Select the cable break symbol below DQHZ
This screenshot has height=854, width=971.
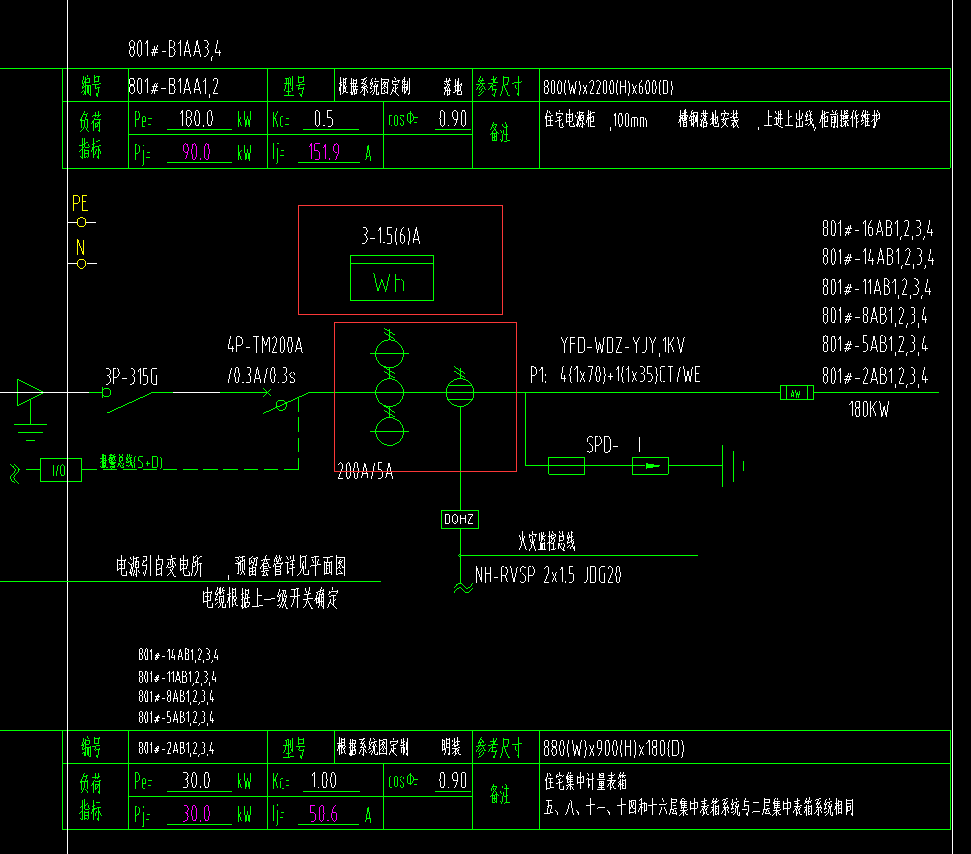[x=463, y=587]
